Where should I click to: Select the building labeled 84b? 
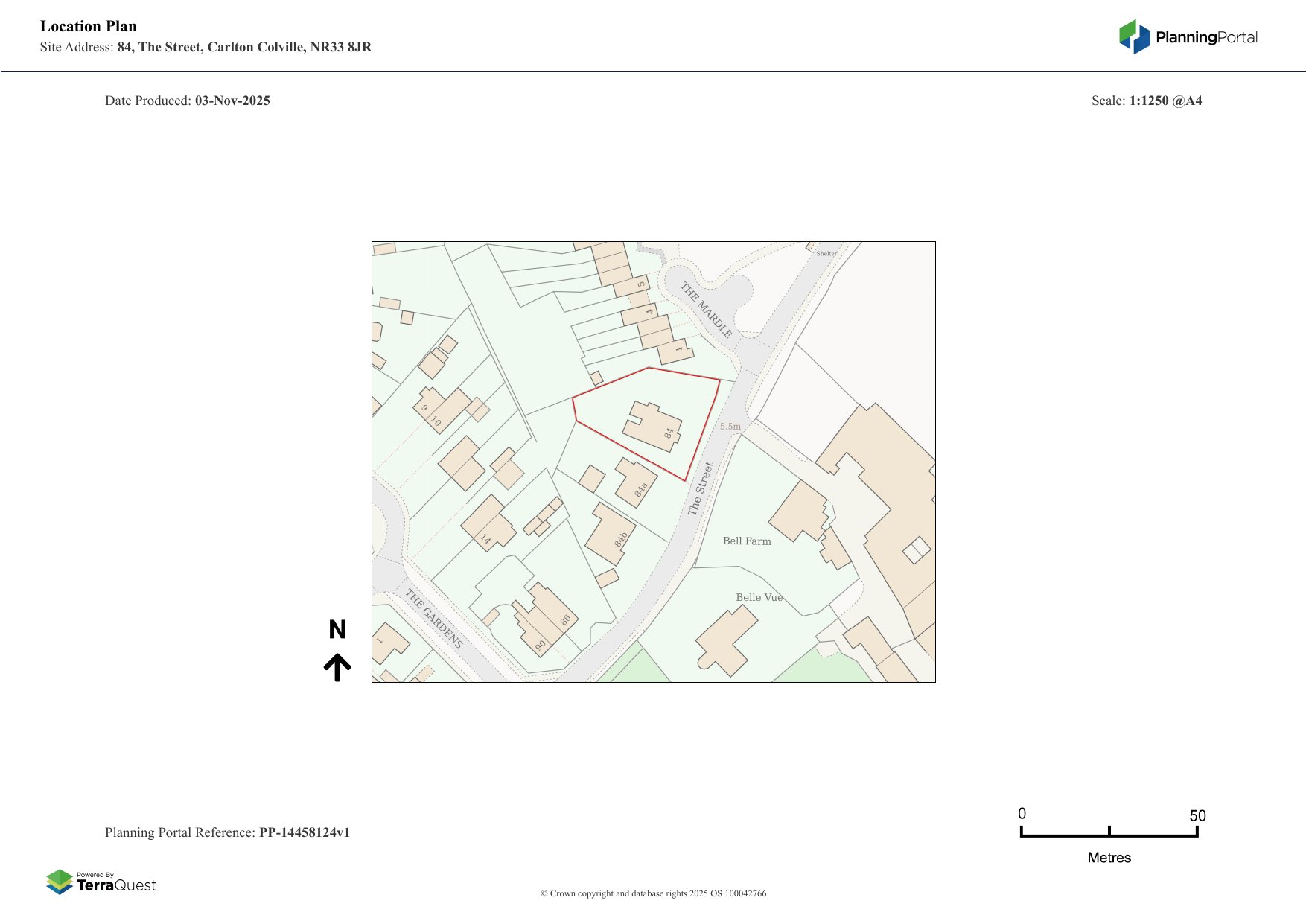609,533
